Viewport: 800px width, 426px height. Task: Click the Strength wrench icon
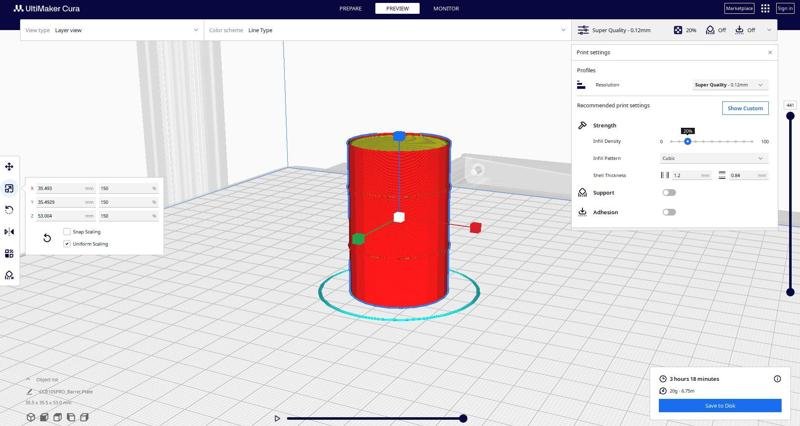582,125
